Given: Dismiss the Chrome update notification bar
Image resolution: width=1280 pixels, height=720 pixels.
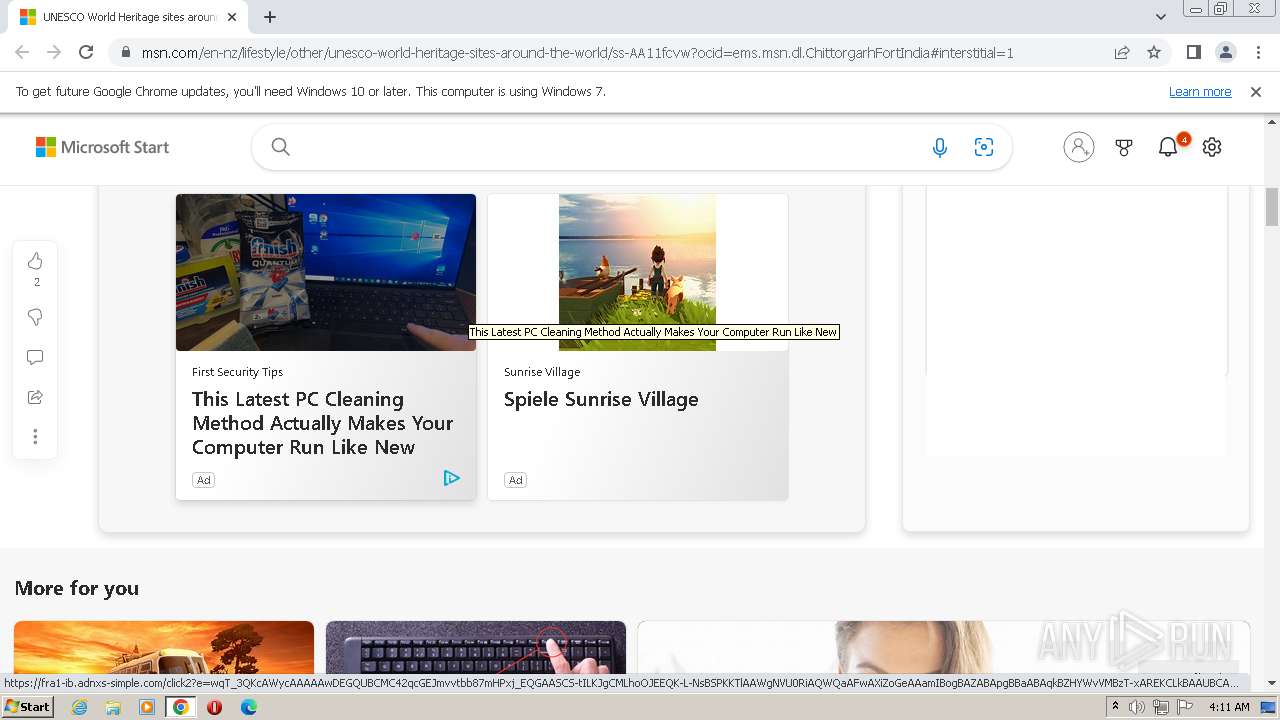Looking at the screenshot, I should coord(1256,91).
